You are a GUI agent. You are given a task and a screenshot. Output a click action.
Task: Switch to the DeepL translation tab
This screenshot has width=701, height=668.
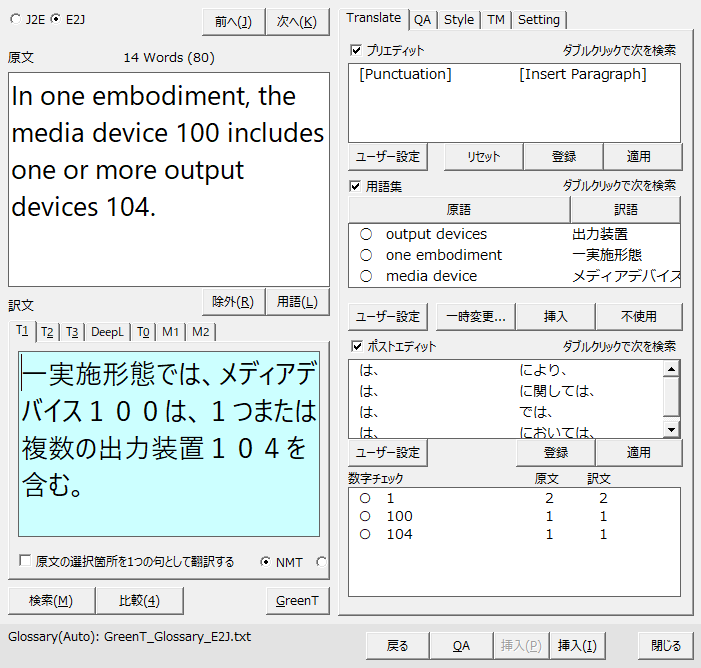pos(108,332)
